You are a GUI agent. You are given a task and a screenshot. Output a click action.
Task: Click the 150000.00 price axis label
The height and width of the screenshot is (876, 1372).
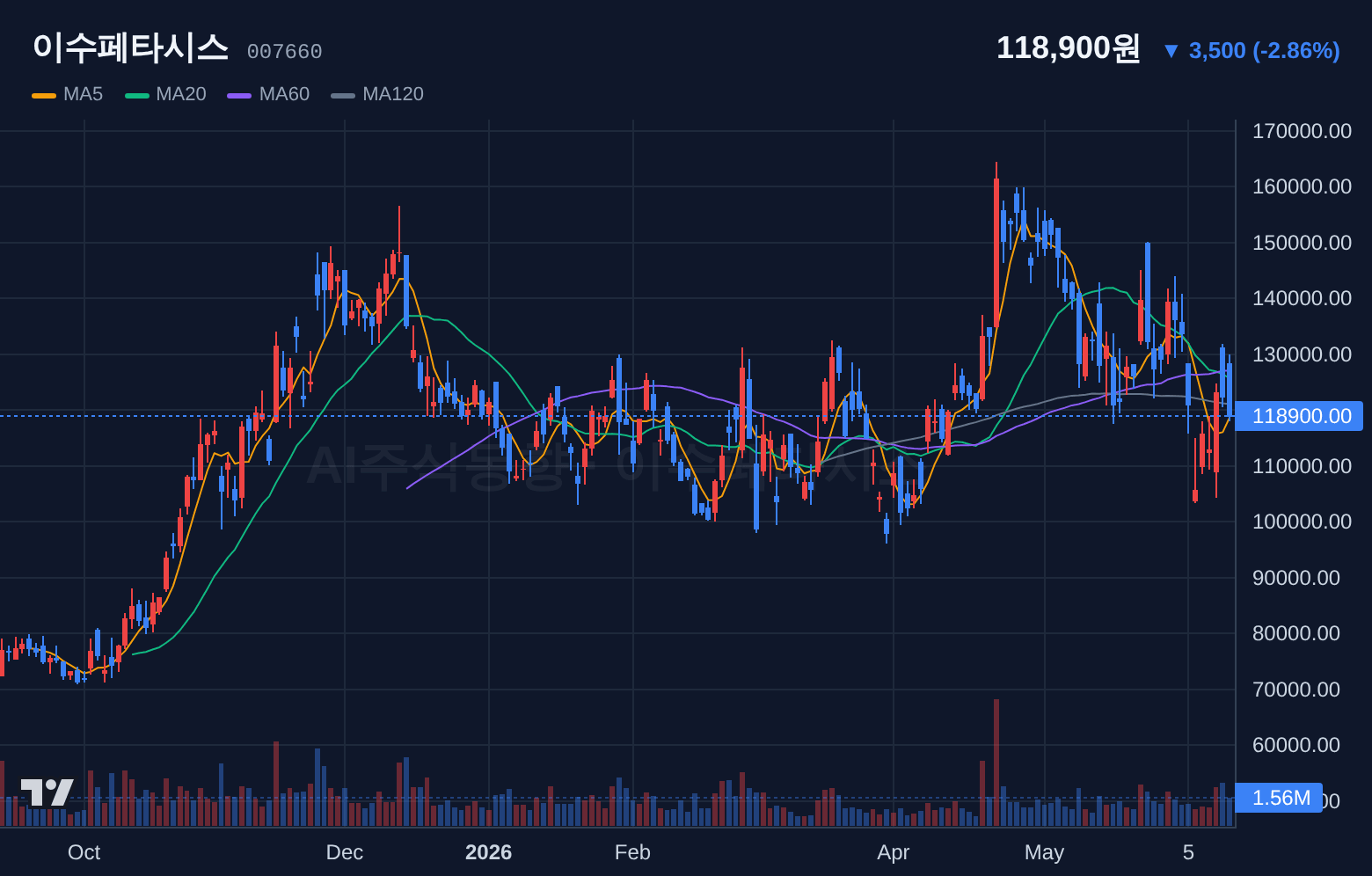point(1302,243)
